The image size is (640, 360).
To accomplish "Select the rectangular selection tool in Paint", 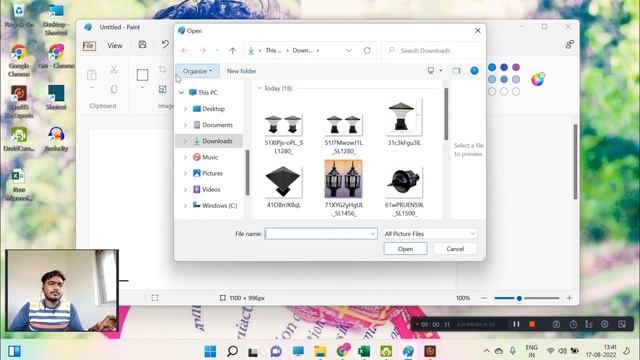I will coord(142,75).
